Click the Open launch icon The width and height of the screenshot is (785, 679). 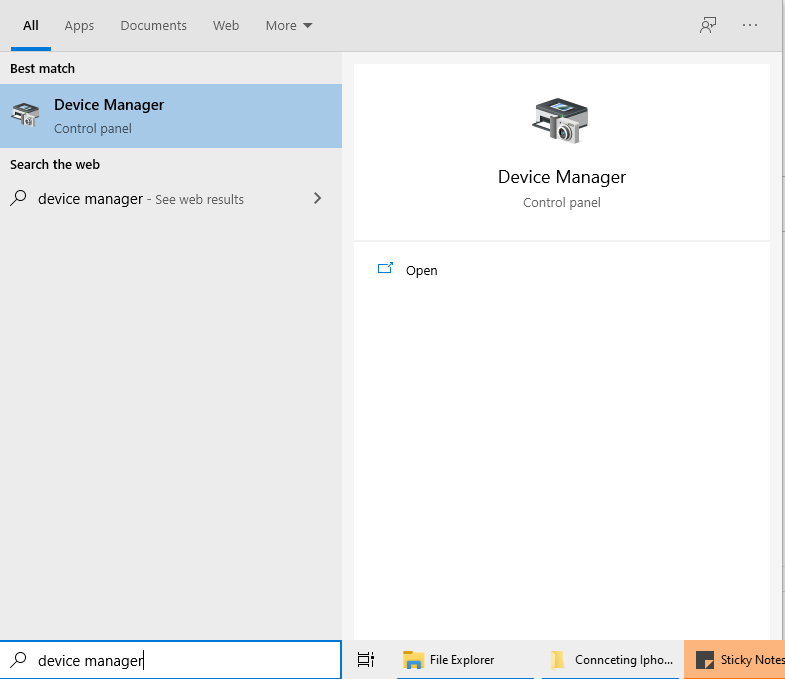385,268
